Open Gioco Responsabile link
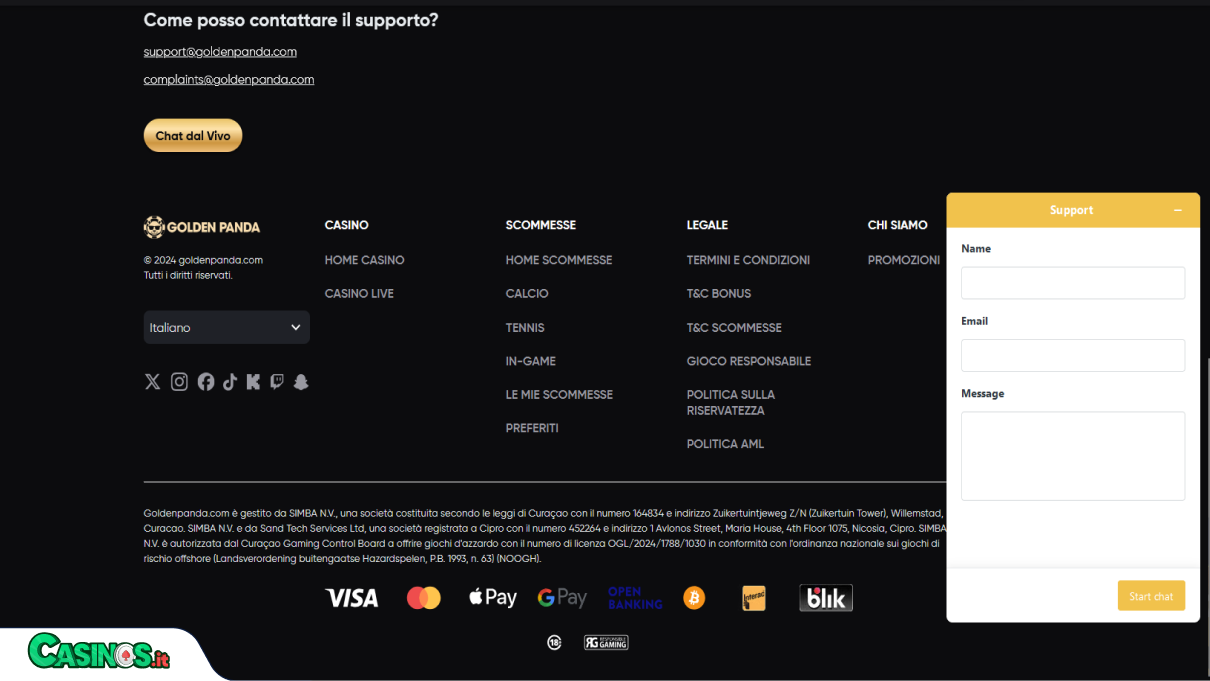The width and height of the screenshot is (1210, 681). (x=749, y=361)
